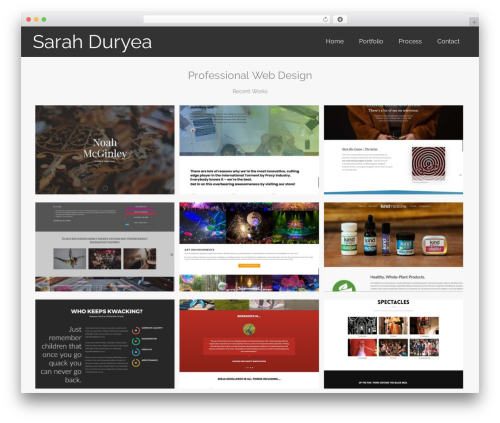Click the round avatar in red workshops thumbnail
The height and width of the screenshot is (423, 500).
coord(249,329)
